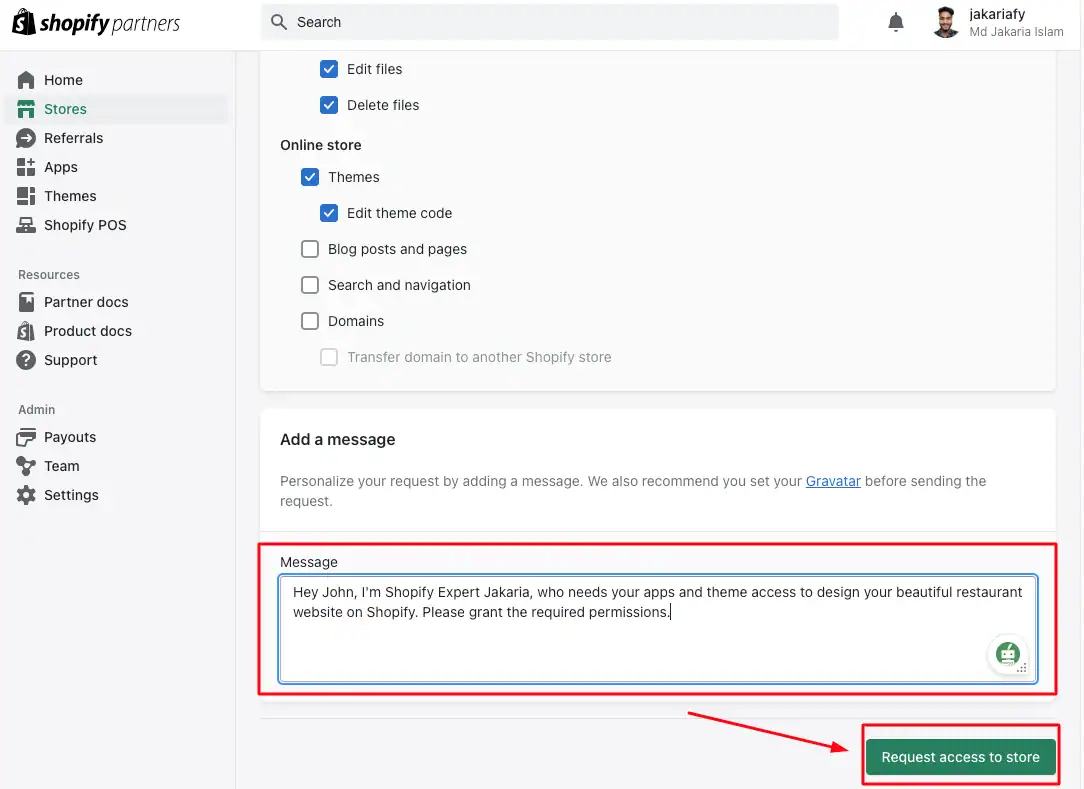Viewport: 1084px width, 789px height.
Task: Click the Product docs bag icon
Action: [x=26, y=331]
